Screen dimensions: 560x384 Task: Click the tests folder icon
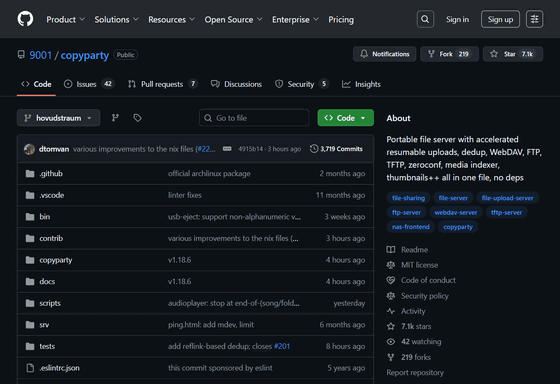click(x=30, y=346)
